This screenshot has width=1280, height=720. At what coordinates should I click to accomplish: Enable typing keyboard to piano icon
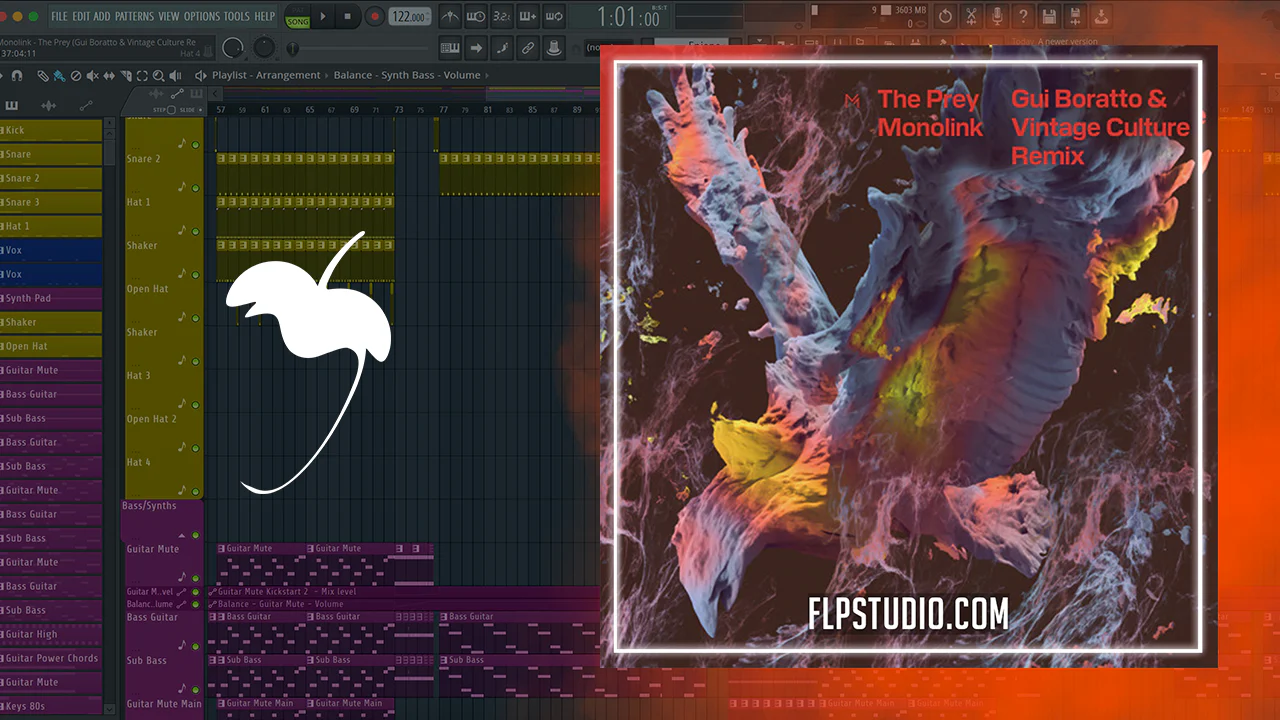coord(450,48)
